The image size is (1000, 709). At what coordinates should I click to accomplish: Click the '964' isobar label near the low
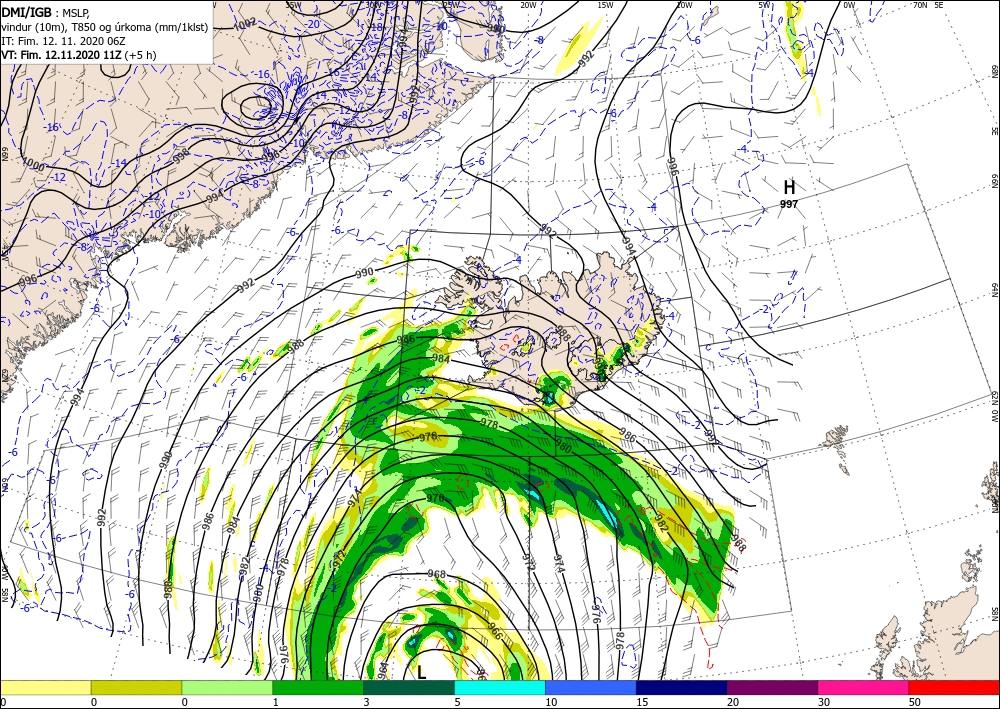[x=383, y=671]
